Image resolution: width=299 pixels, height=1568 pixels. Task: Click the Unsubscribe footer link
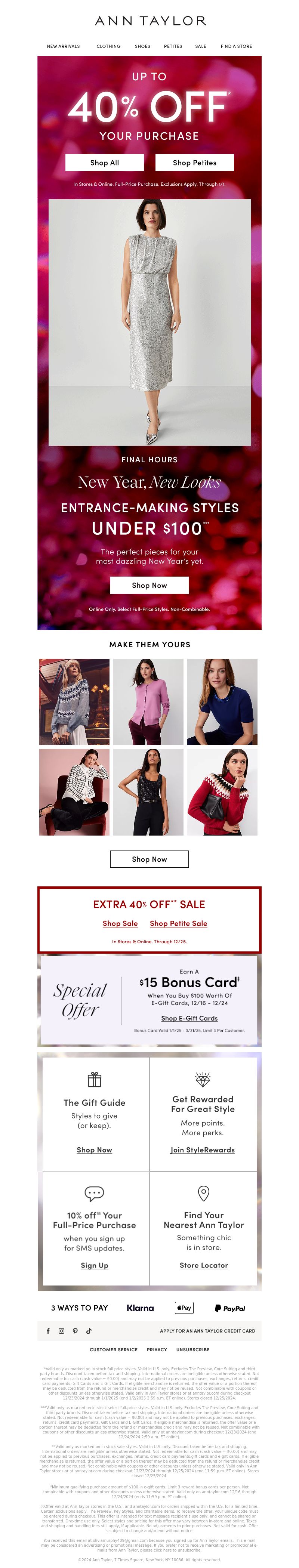tap(192, 1349)
